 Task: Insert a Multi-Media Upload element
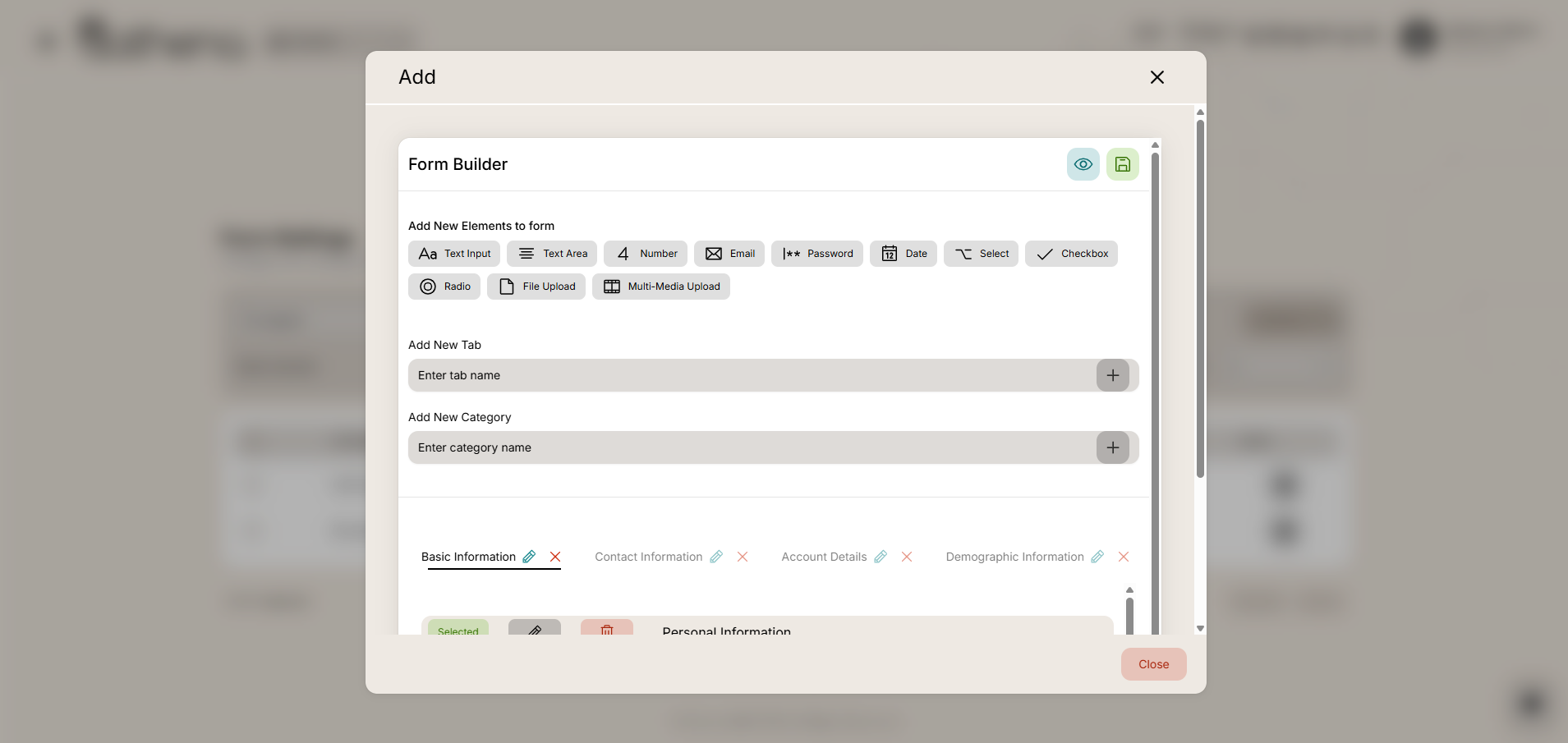[x=660, y=287]
